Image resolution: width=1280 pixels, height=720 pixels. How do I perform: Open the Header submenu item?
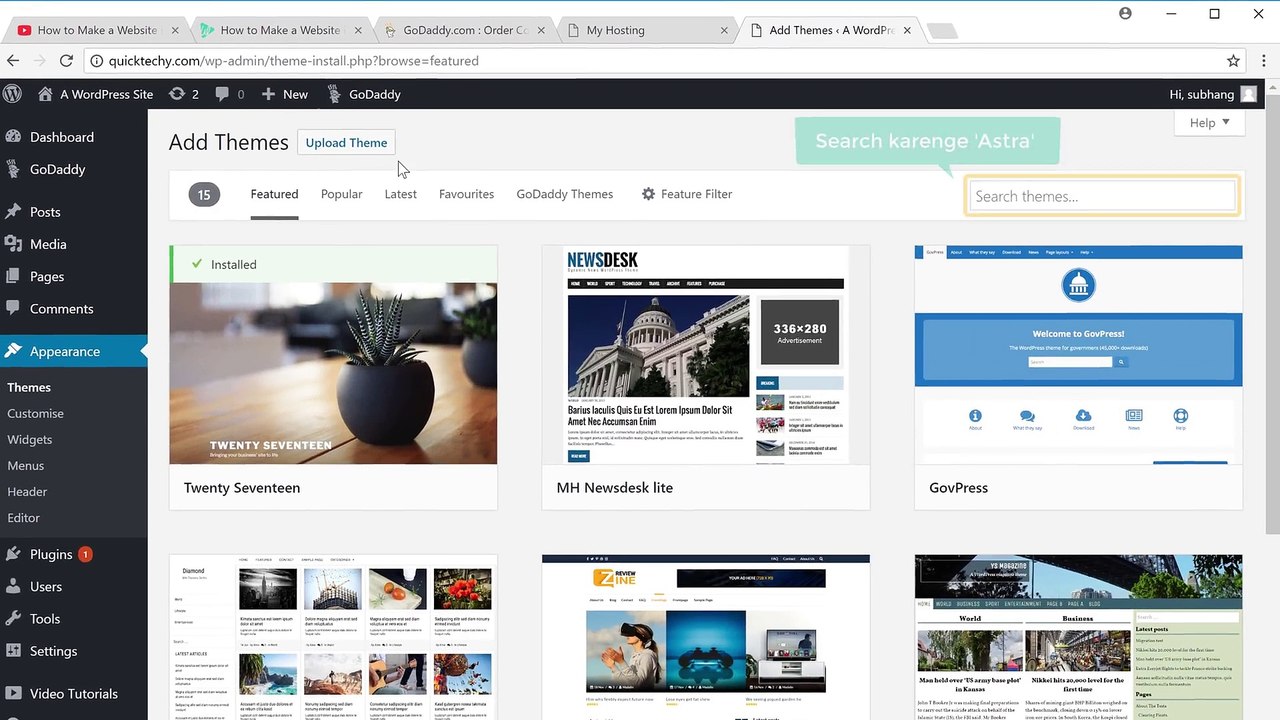pyautogui.click(x=27, y=491)
